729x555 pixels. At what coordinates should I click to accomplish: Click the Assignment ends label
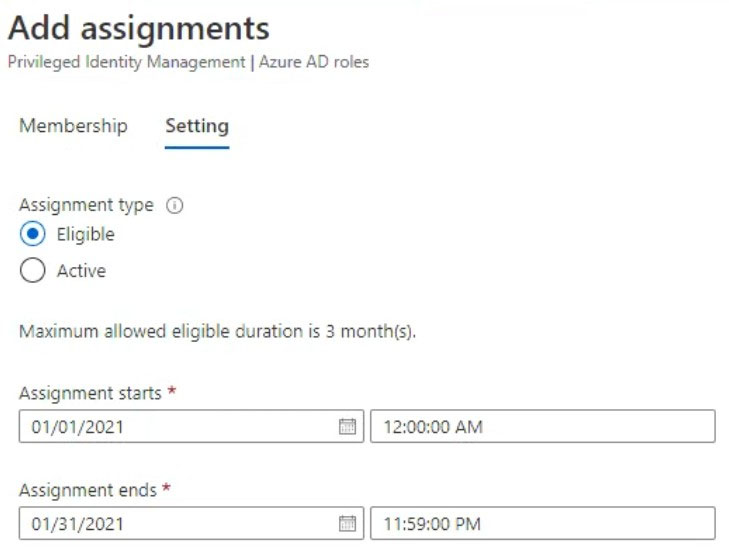pos(88,490)
